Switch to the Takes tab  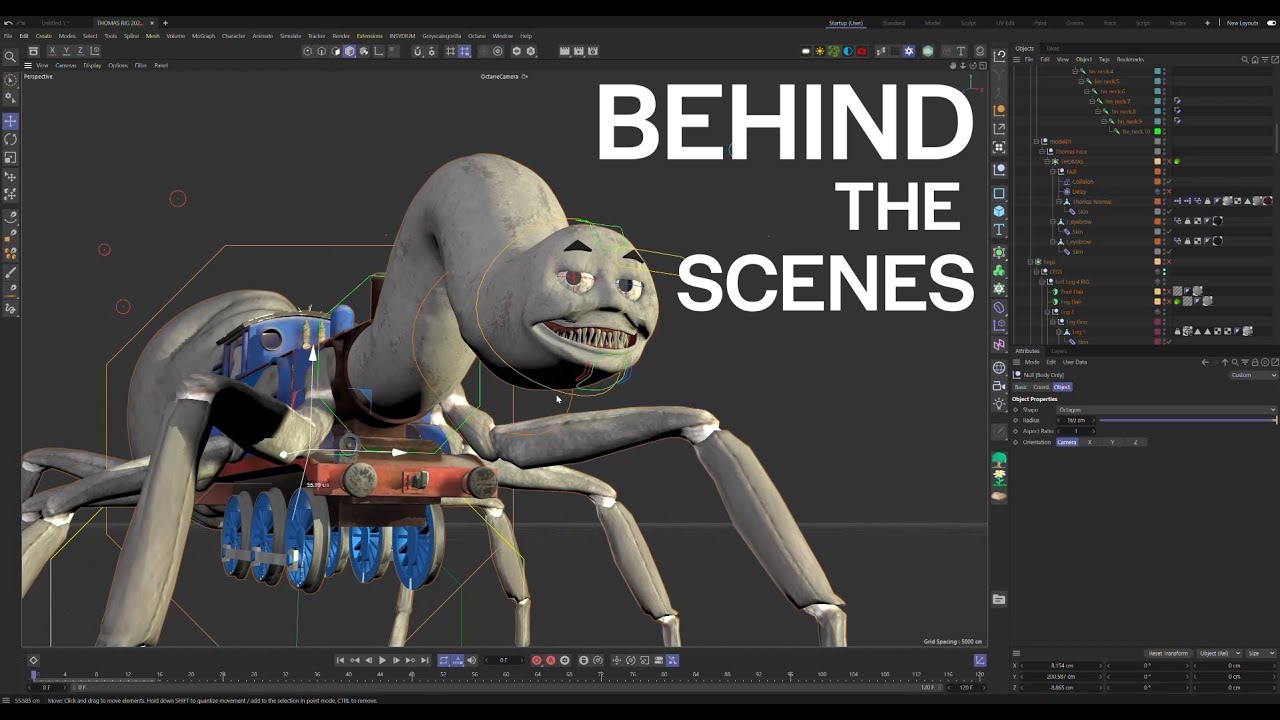pos(1053,48)
